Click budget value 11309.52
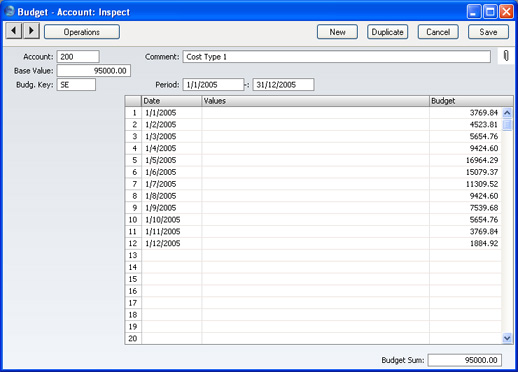The width and height of the screenshot is (518, 372). click(x=465, y=184)
